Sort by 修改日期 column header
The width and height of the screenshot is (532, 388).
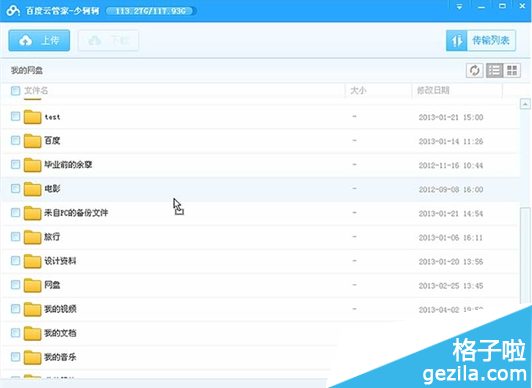[x=433, y=91]
